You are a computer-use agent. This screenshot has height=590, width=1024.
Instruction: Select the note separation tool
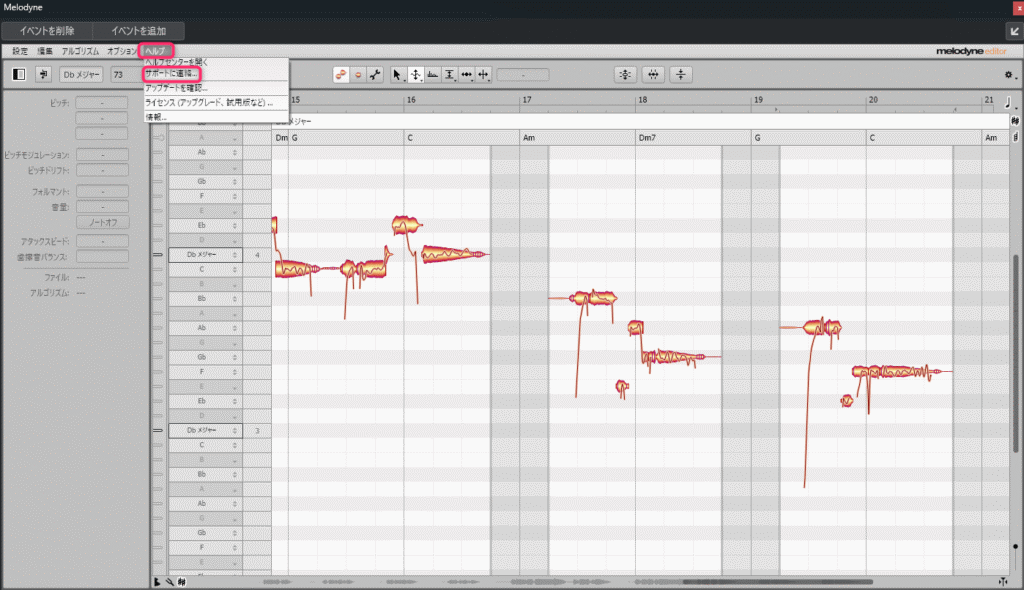point(484,74)
